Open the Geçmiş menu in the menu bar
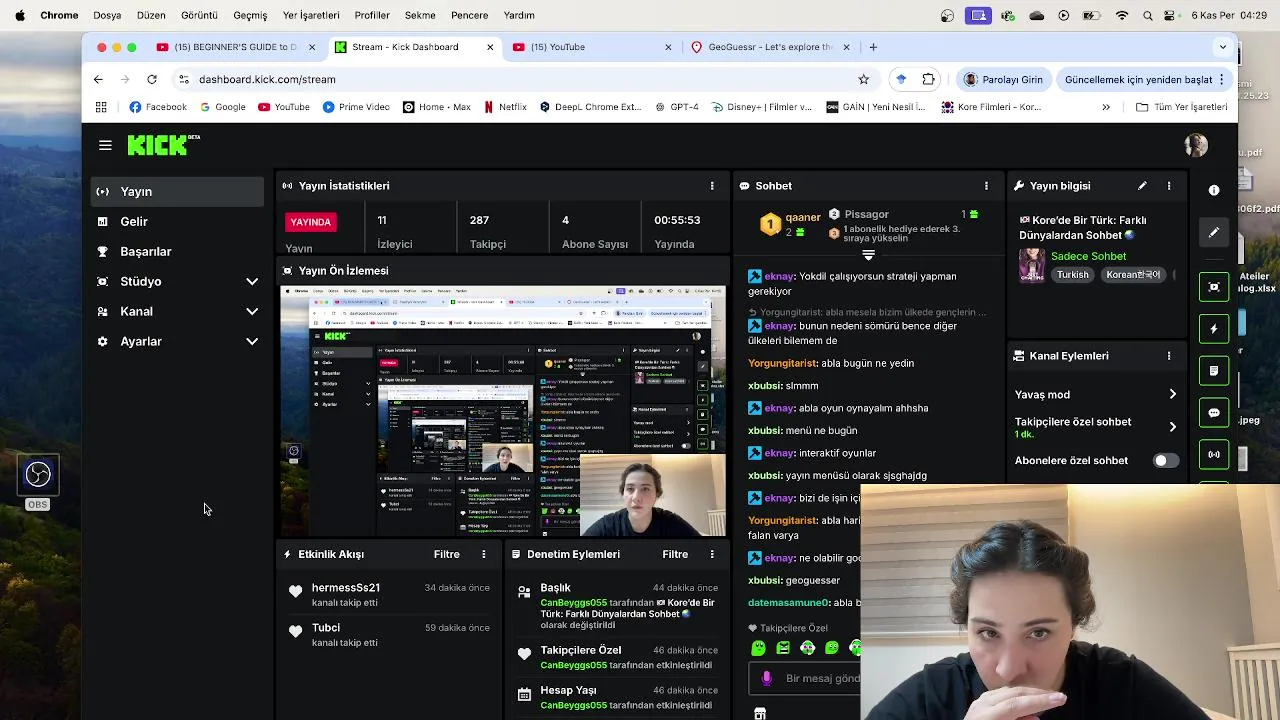 tap(250, 15)
